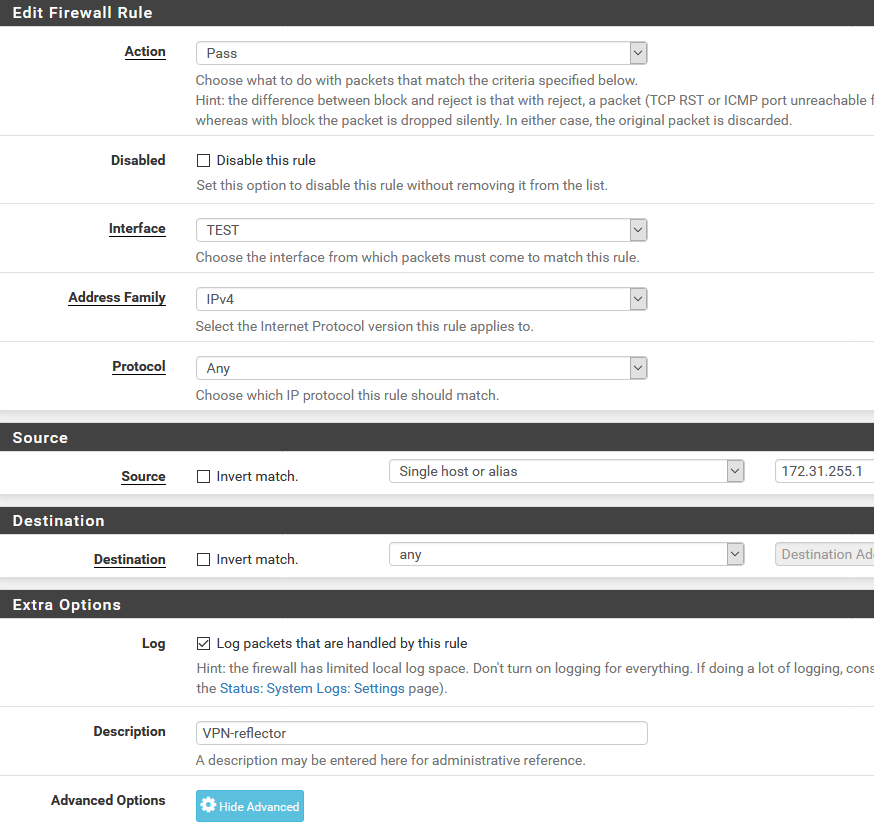The image size is (874, 827).
Task: Open the Source type dropdown Single host
Action: click(x=566, y=471)
